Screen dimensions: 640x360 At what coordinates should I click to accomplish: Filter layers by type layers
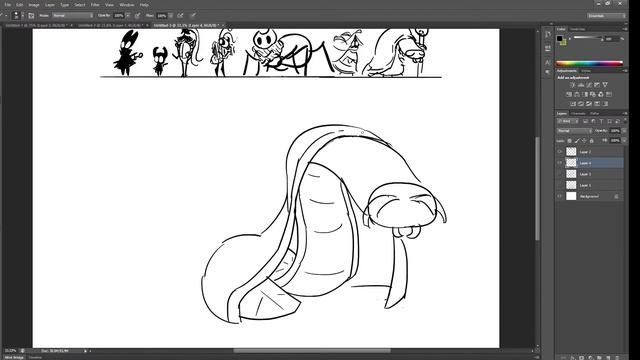click(x=601, y=121)
